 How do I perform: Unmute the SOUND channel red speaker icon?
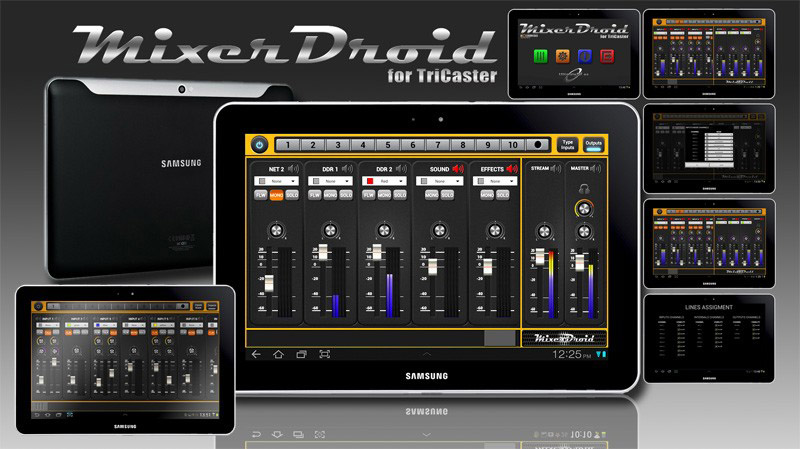pos(458,168)
